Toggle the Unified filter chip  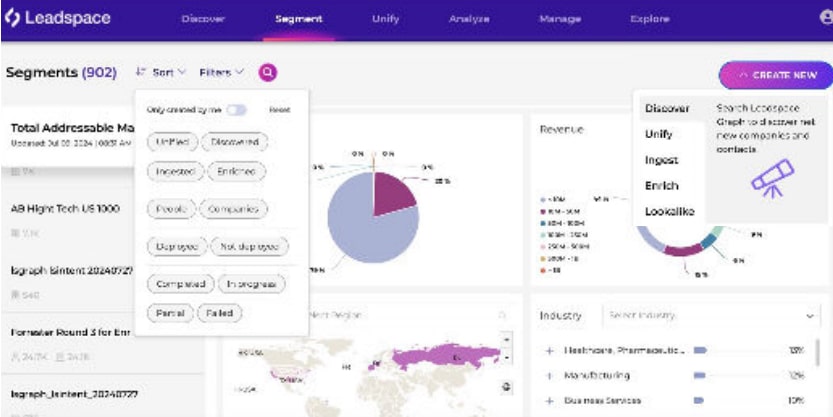point(173,142)
